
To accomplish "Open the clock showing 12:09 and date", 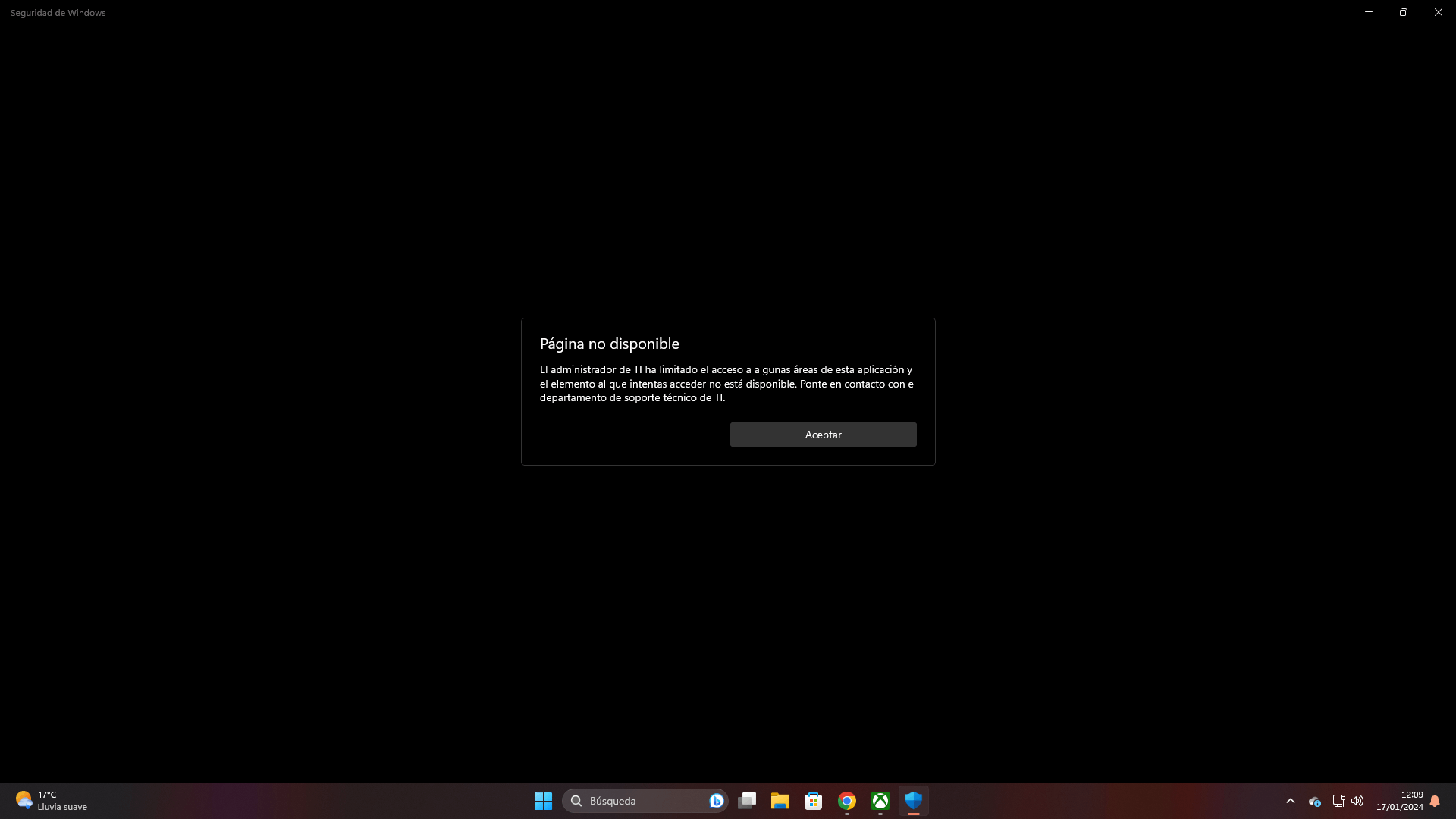I will (1399, 801).
